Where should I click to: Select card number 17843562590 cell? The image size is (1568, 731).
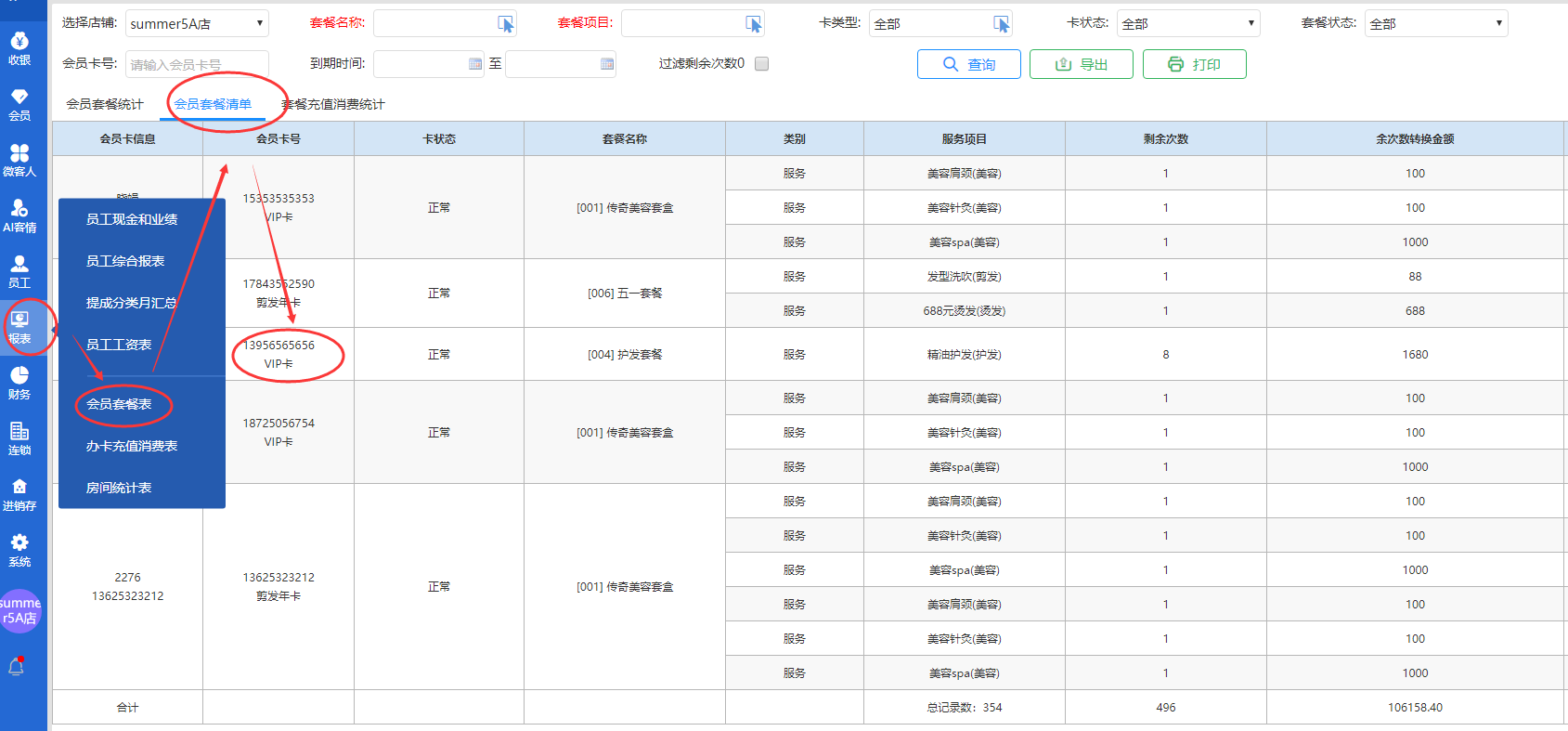point(279,294)
